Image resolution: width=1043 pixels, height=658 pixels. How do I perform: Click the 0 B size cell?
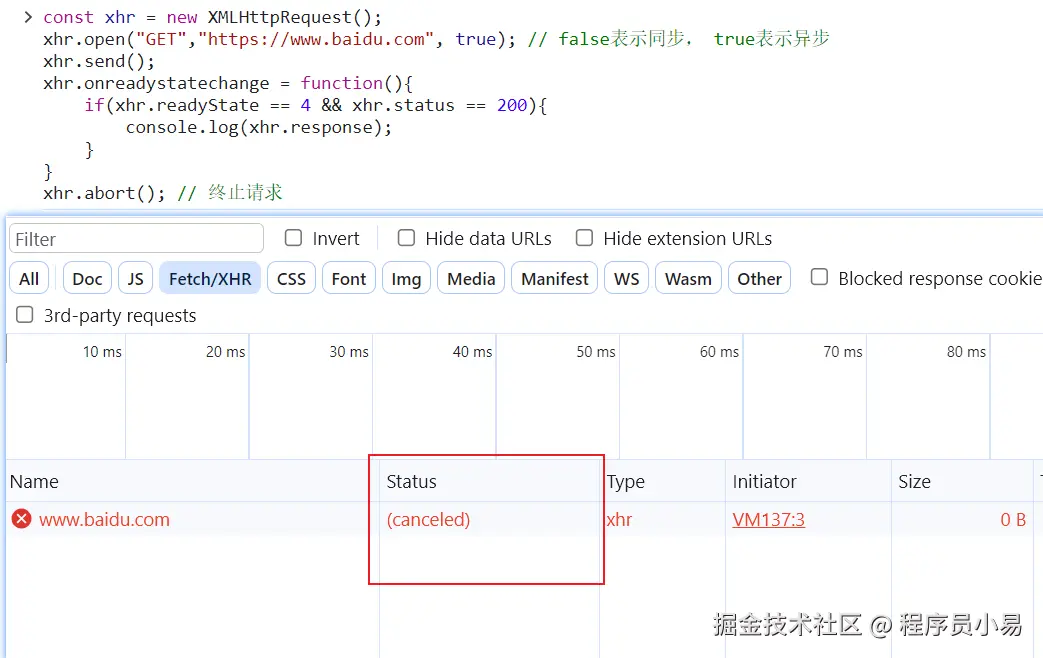pyautogui.click(x=1013, y=519)
